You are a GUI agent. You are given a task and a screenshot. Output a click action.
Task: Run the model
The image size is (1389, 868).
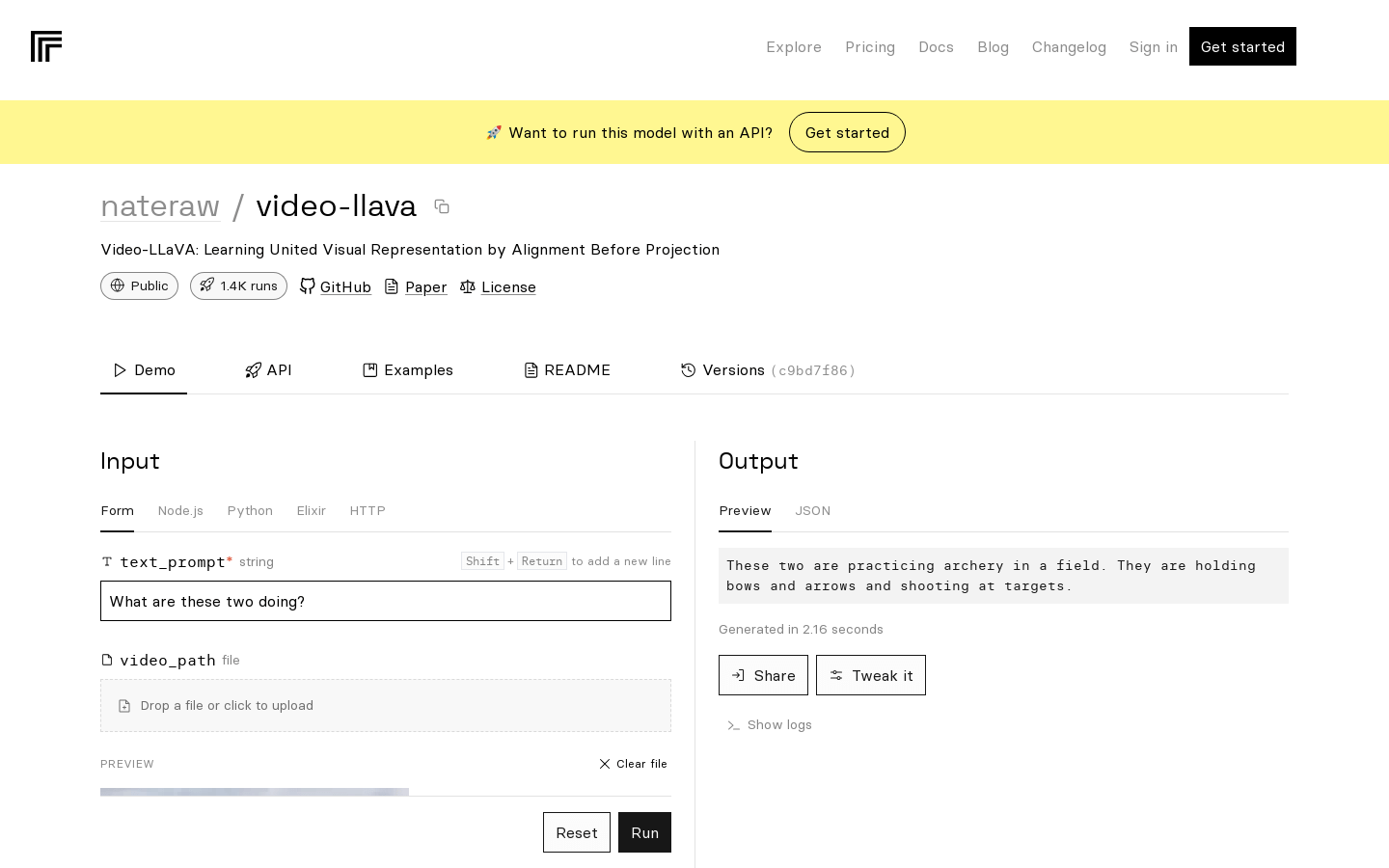[644, 832]
